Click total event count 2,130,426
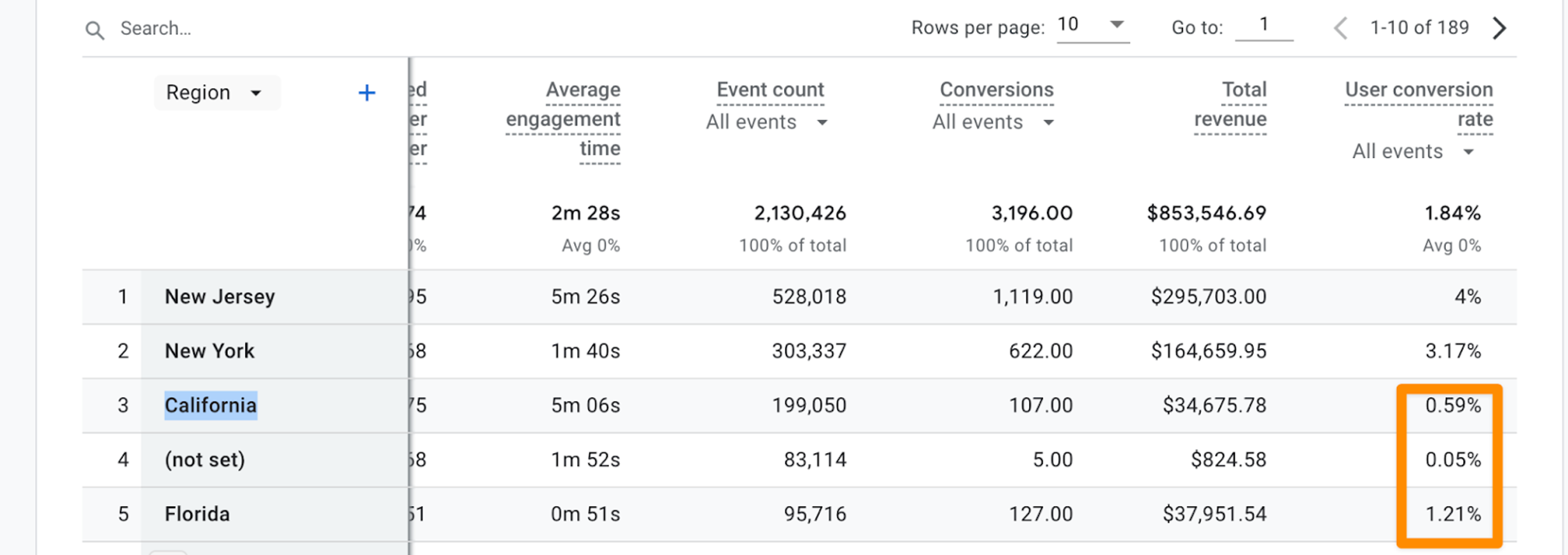The image size is (1568, 555). coord(800,213)
